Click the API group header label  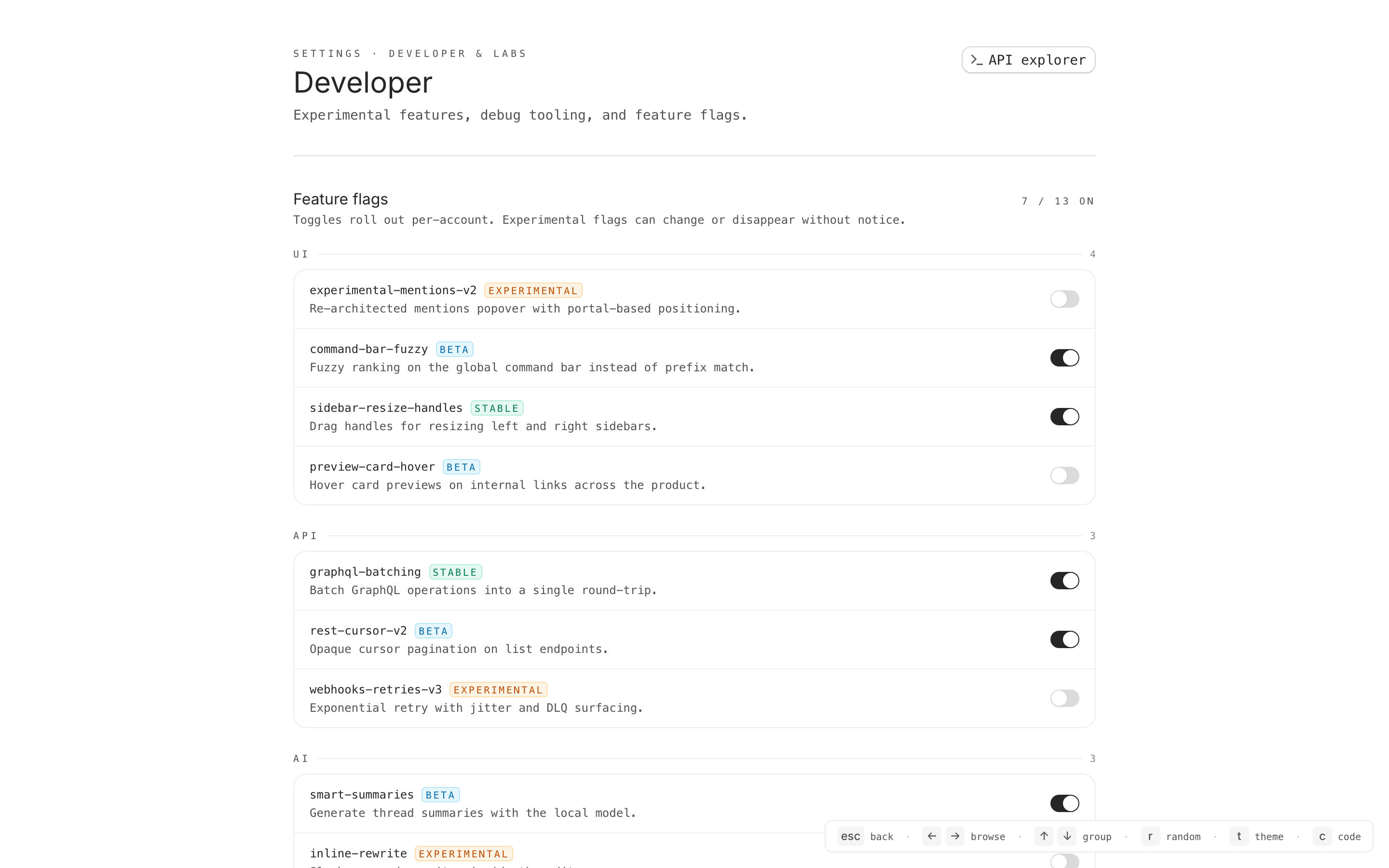coord(305,536)
